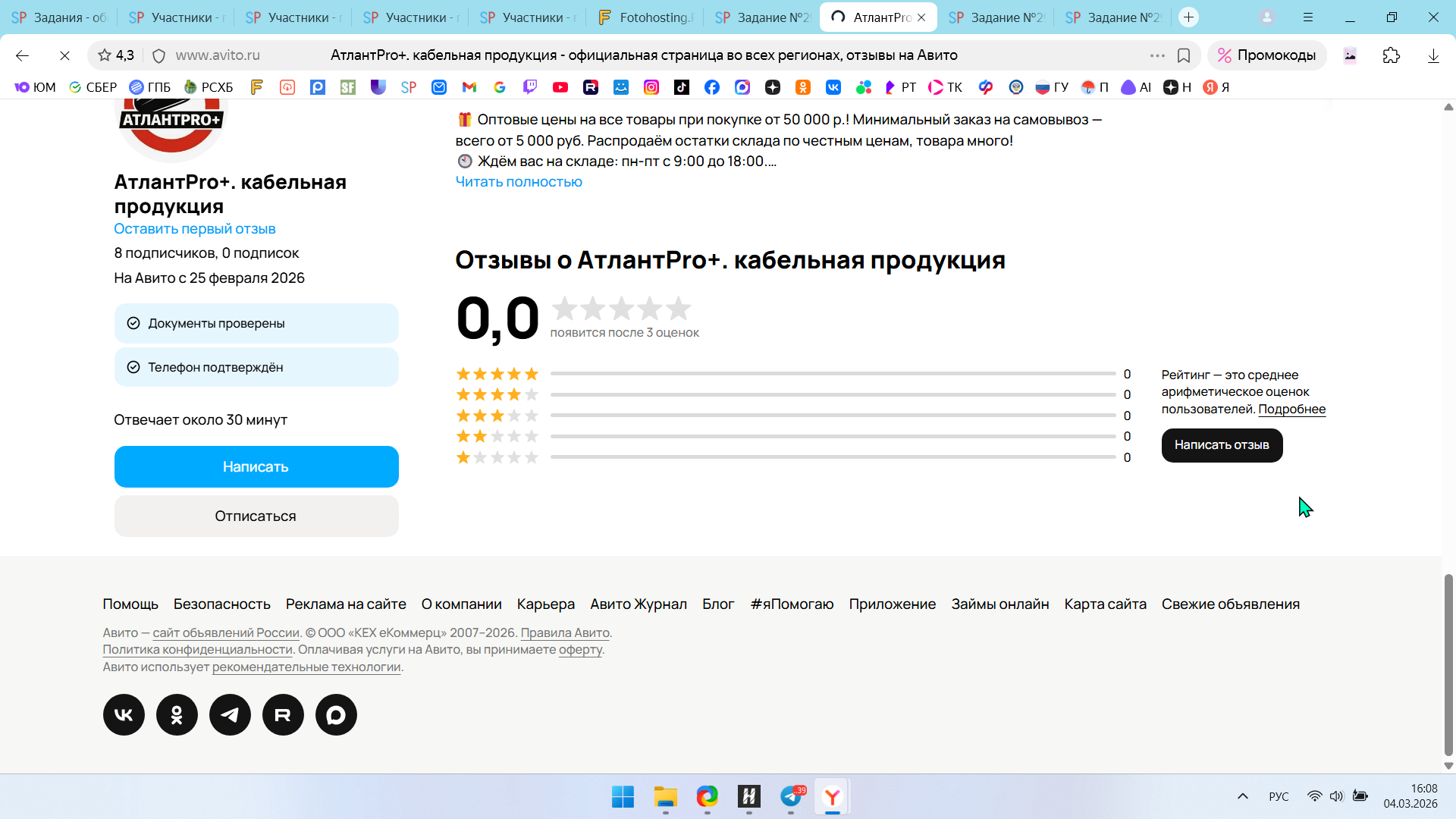1456x819 pixels.
Task: Show hidden system tray icons chevron
Action: point(1242,796)
